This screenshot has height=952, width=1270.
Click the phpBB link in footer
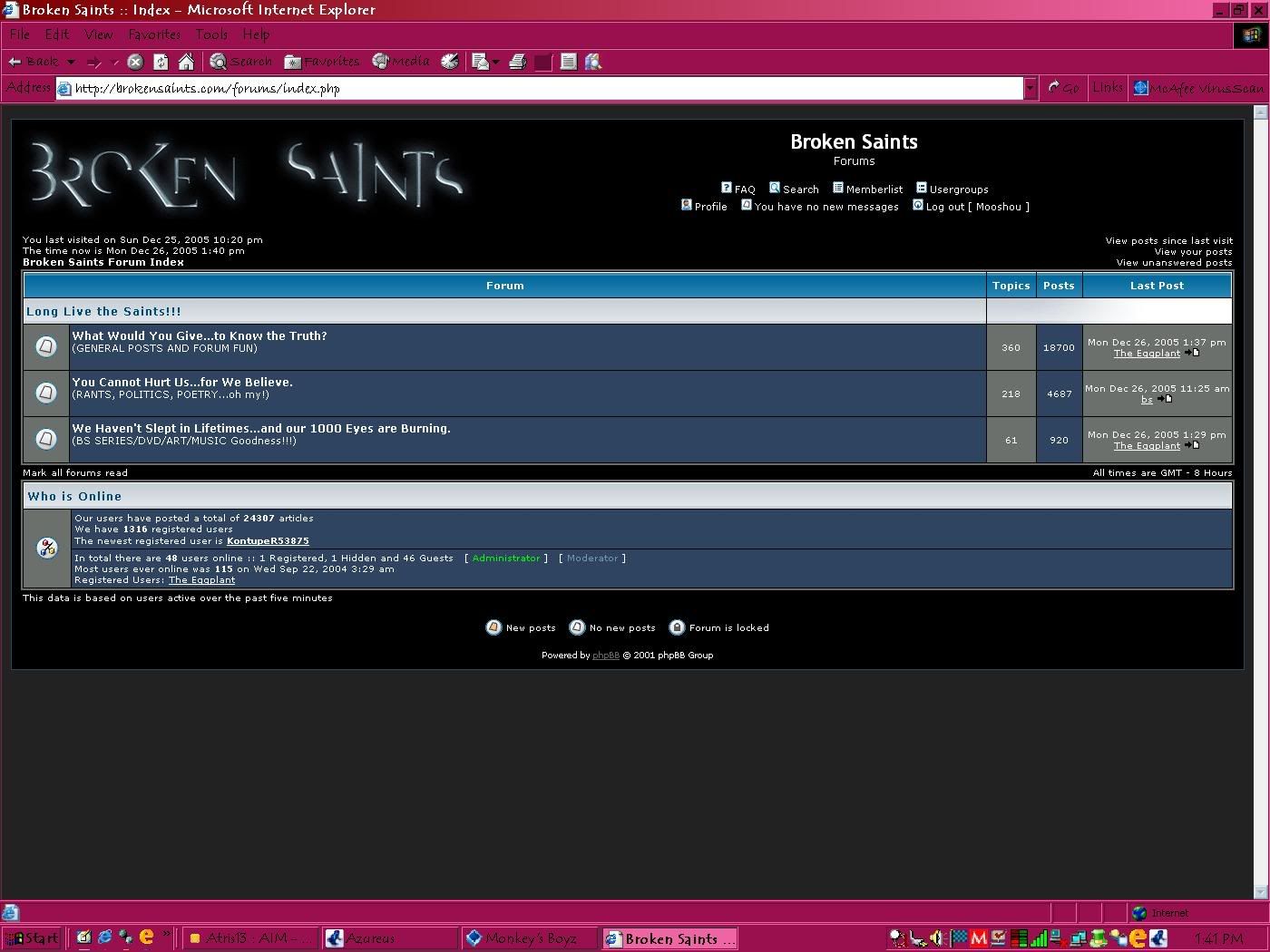pyautogui.click(x=606, y=655)
